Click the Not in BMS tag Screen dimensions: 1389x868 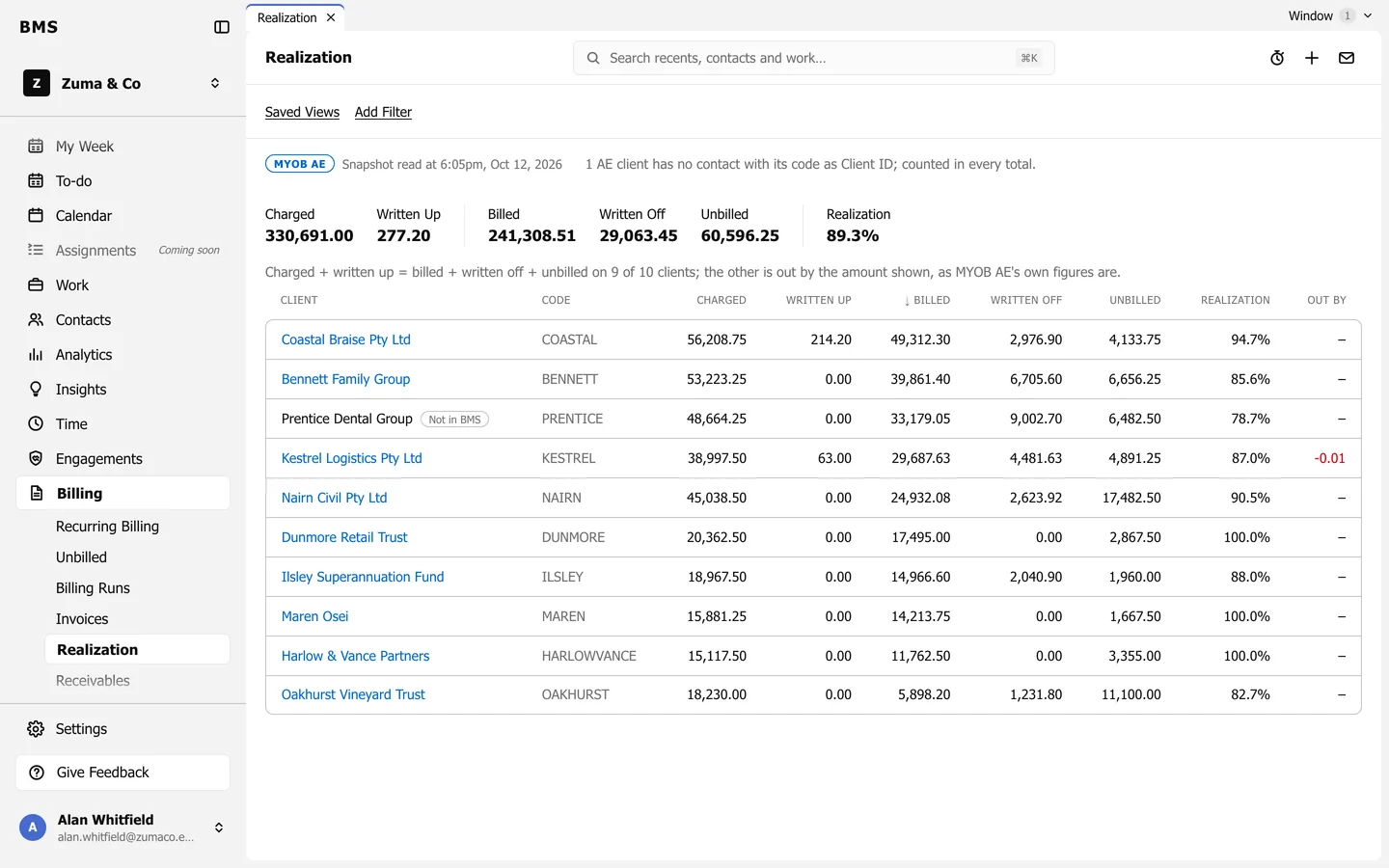[x=454, y=420]
